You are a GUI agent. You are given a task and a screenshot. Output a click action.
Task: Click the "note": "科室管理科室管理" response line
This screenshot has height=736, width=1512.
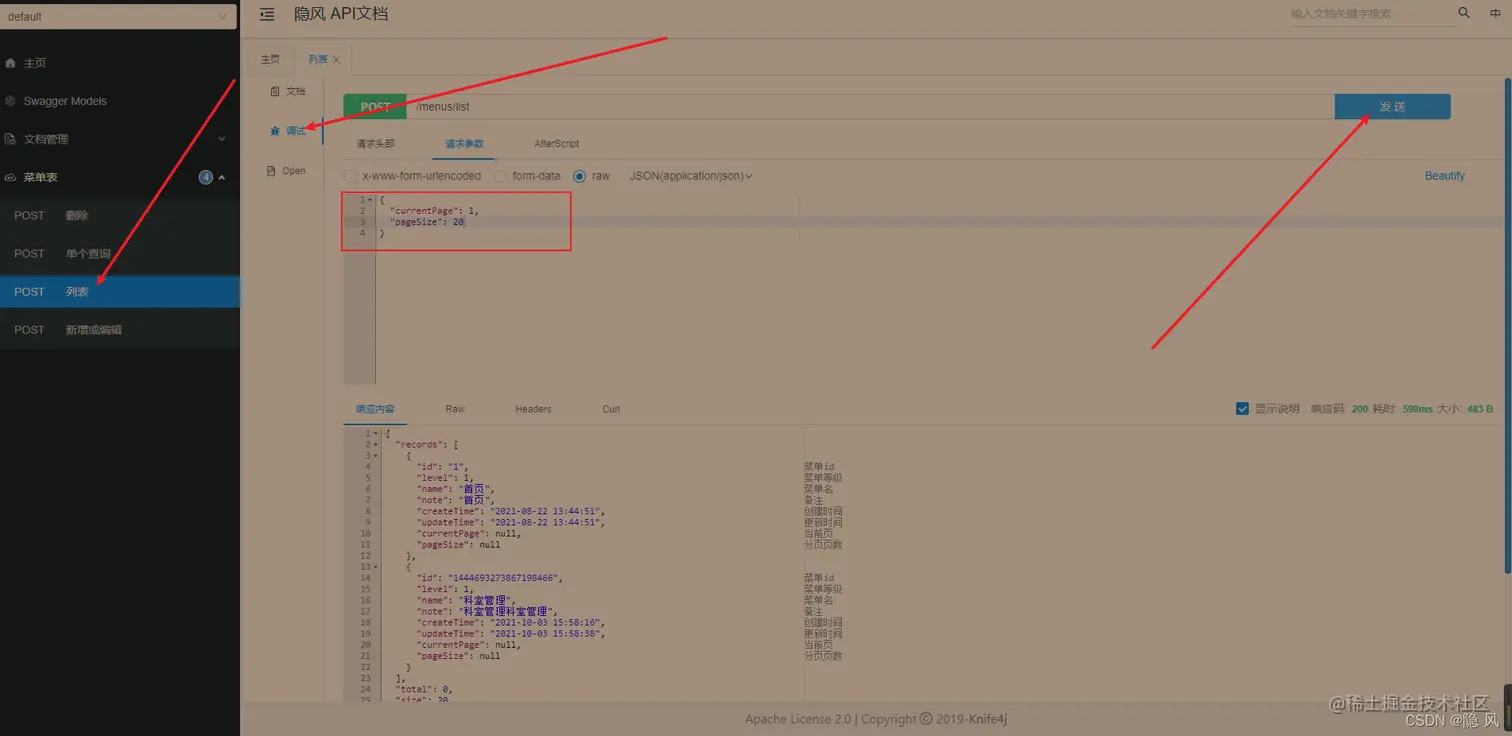pos(487,611)
